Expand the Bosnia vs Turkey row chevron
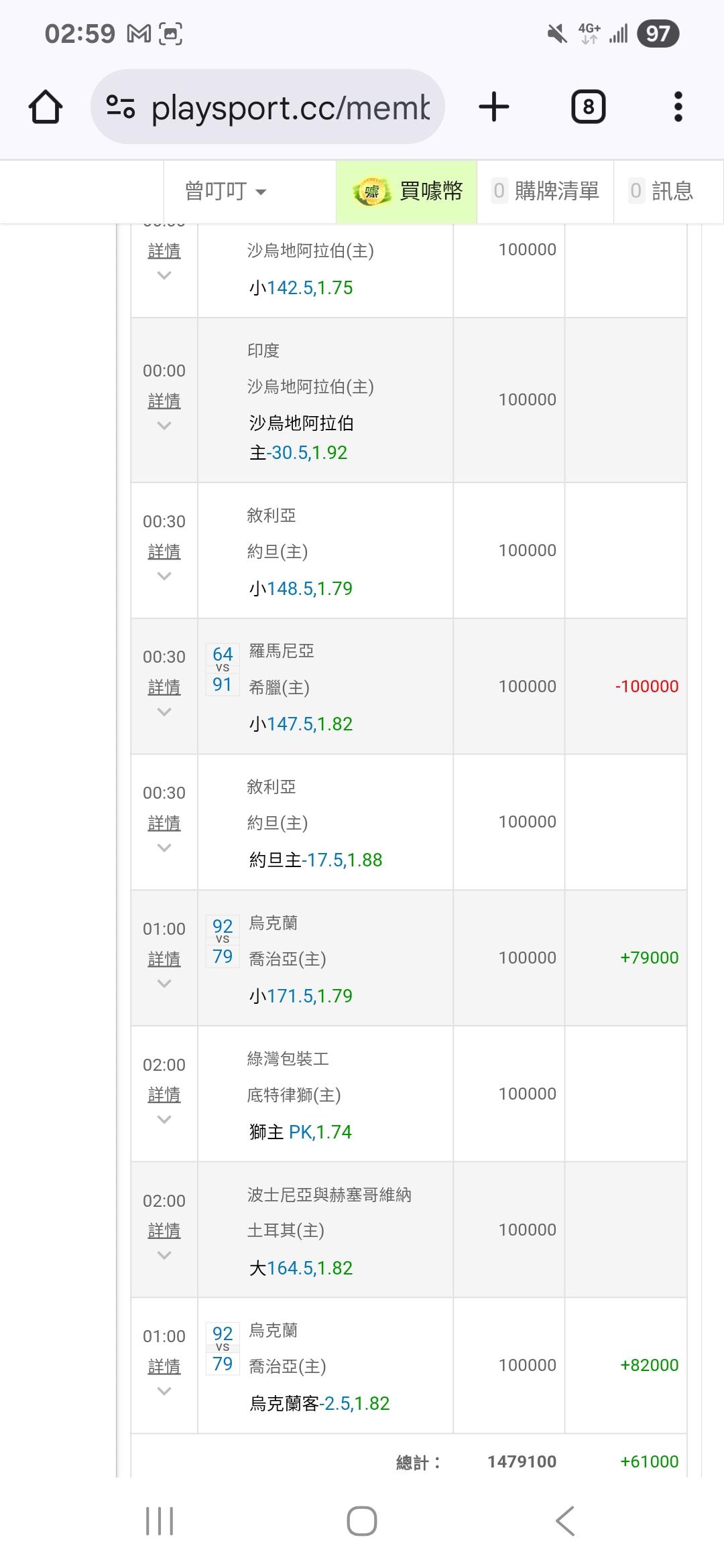The image size is (724, 1568). pyautogui.click(x=164, y=1256)
